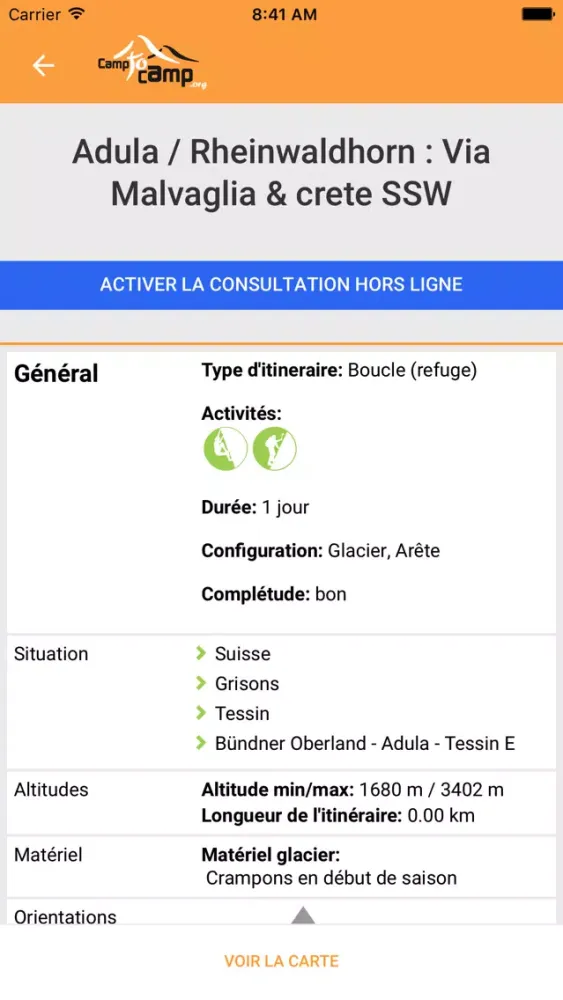Select the Situation section label
Viewport: 563px width, 1000px height.
coord(51,654)
